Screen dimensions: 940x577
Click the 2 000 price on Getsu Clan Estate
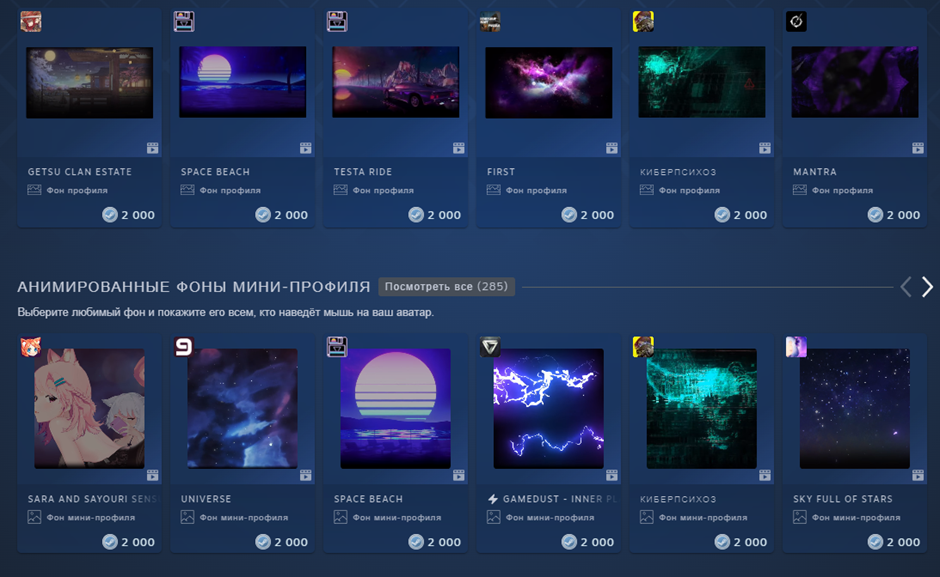(138, 215)
